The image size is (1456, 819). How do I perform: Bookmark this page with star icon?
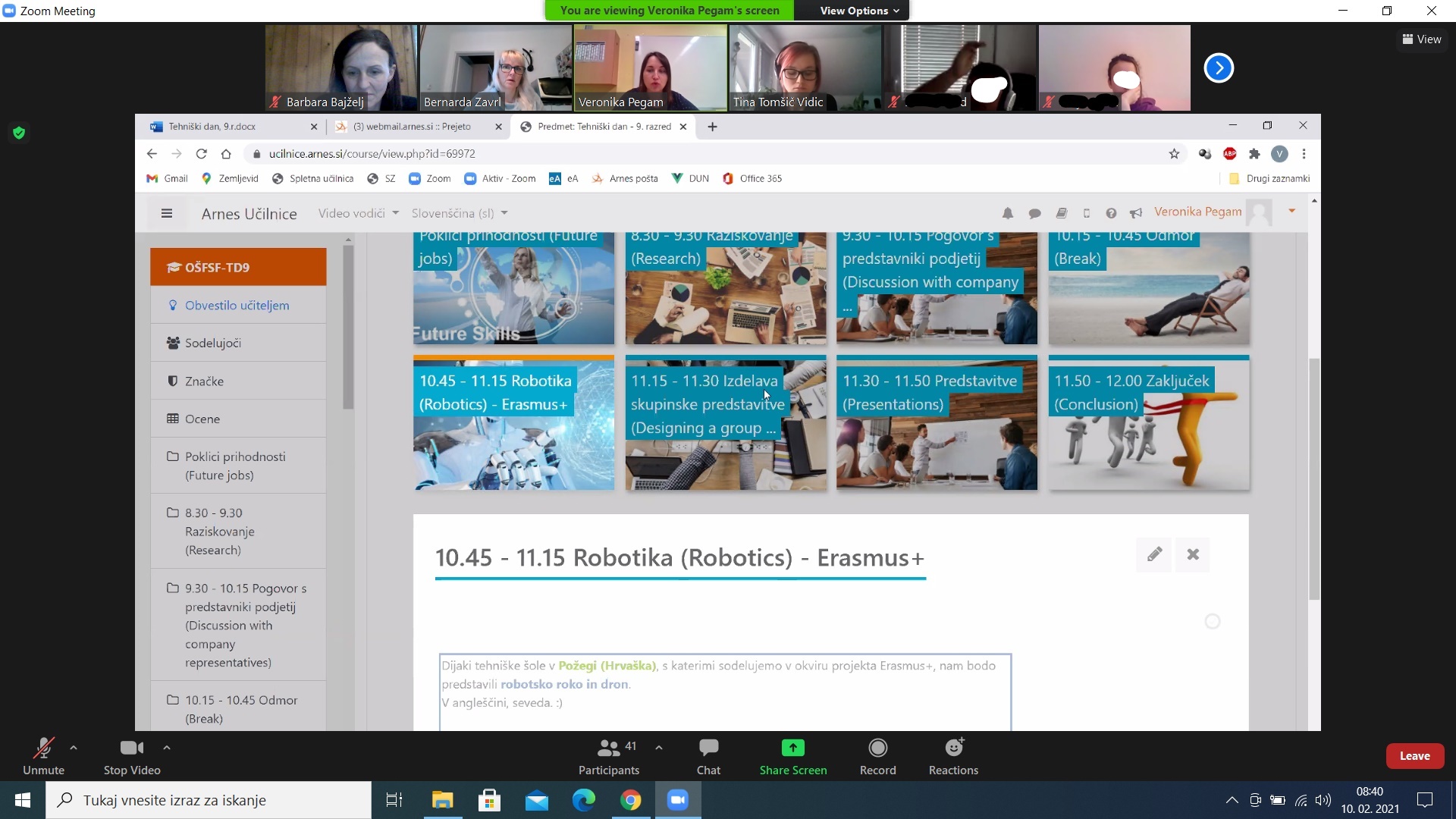coord(1174,154)
